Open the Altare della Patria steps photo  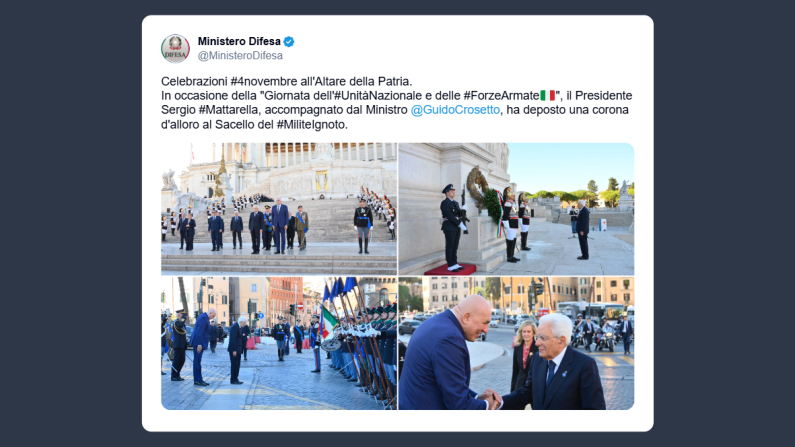pos(279,209)
